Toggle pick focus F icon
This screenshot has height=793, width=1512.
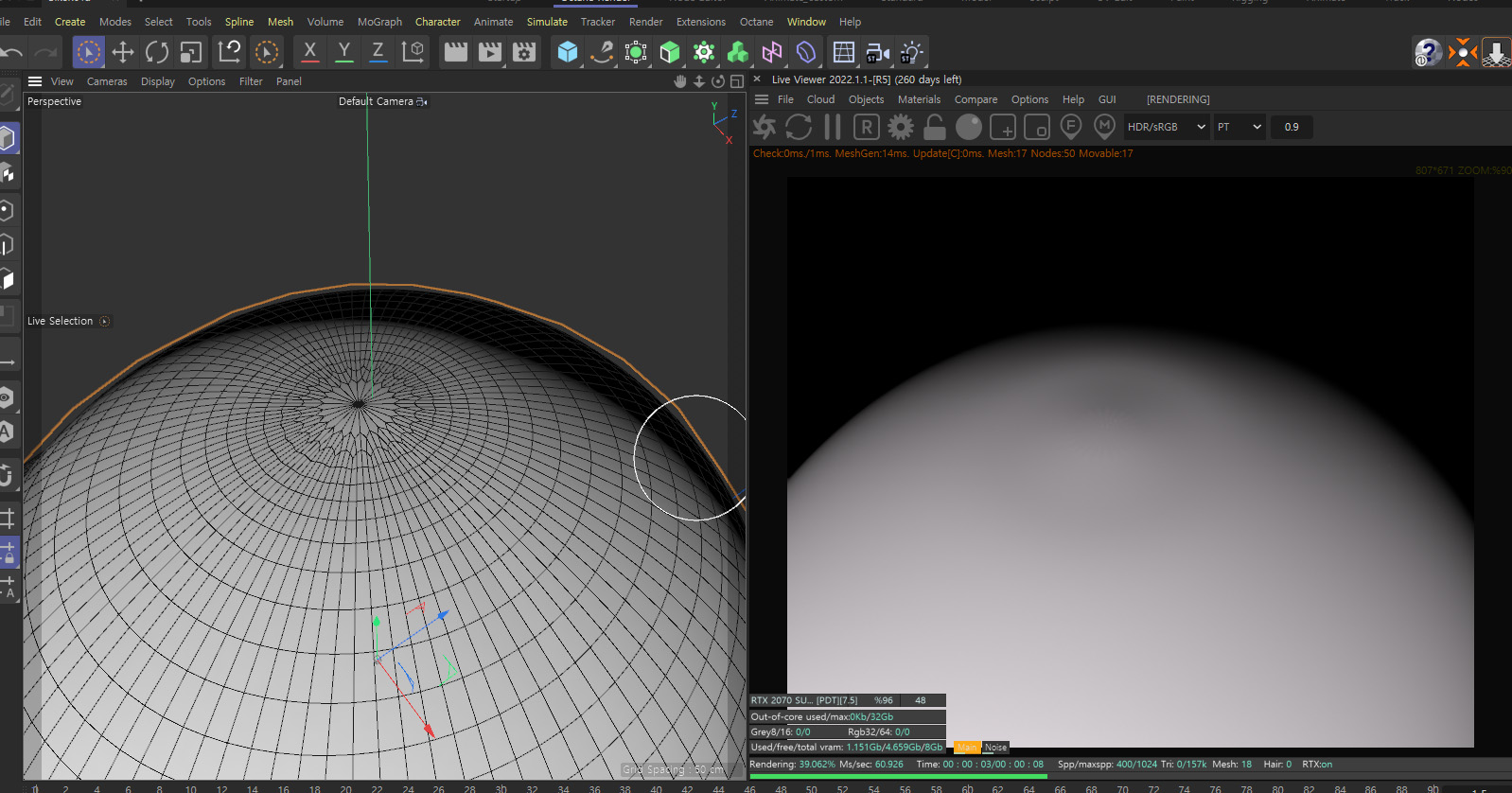pyautogui.click(x=1071, y=127)
